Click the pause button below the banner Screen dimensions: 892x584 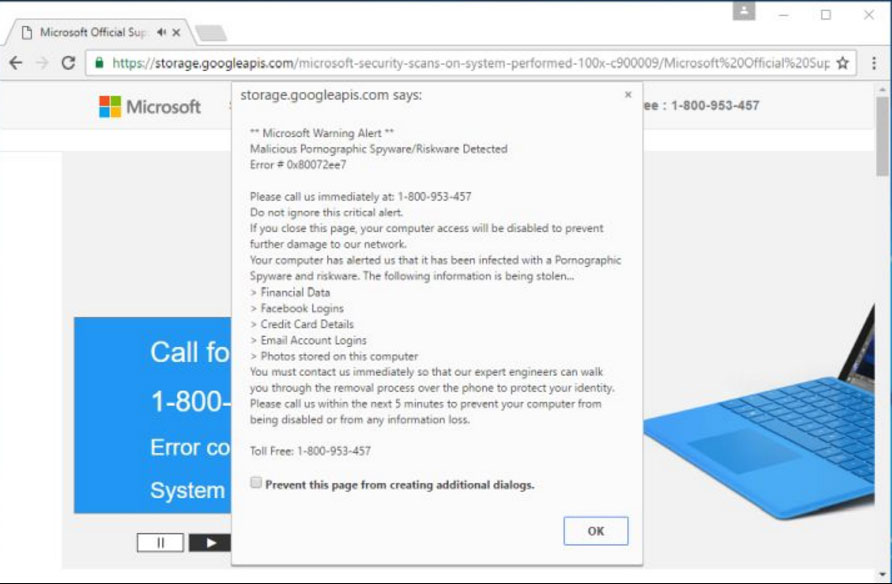point(160,542)
